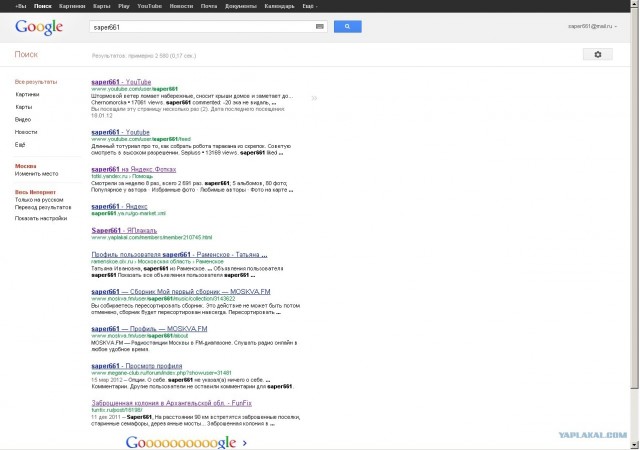Filter by Карты in sidebar
The height and width of the screenshot is (450, 640).
(23, 107)
